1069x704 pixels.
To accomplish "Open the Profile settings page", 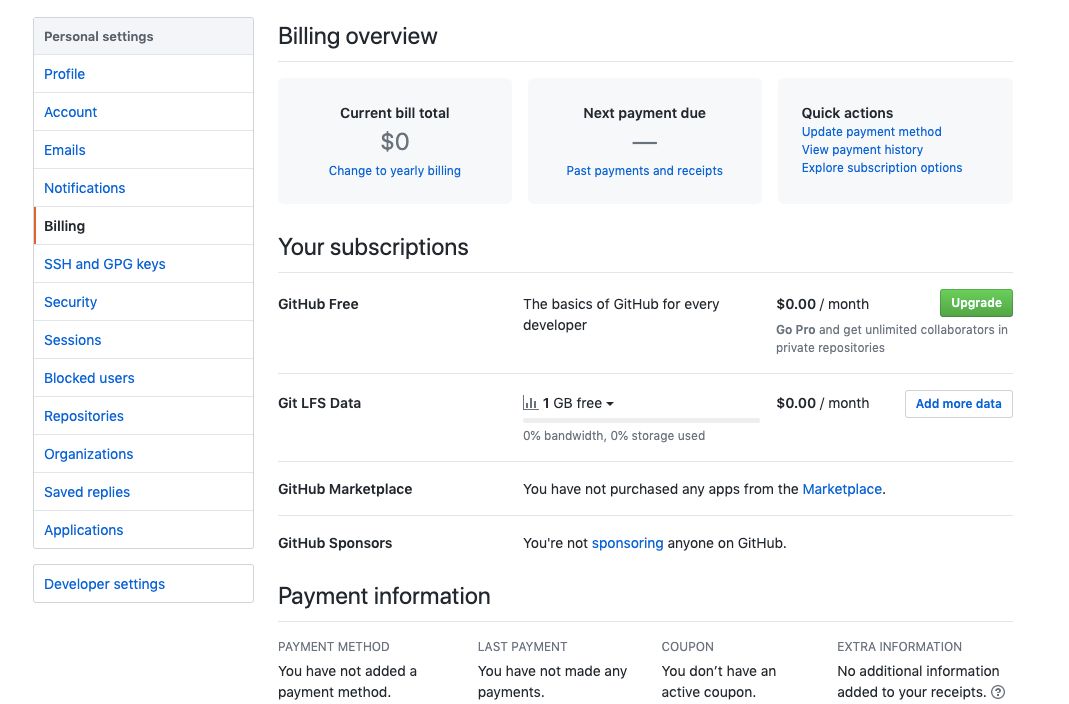I will (x=64, y=74).
